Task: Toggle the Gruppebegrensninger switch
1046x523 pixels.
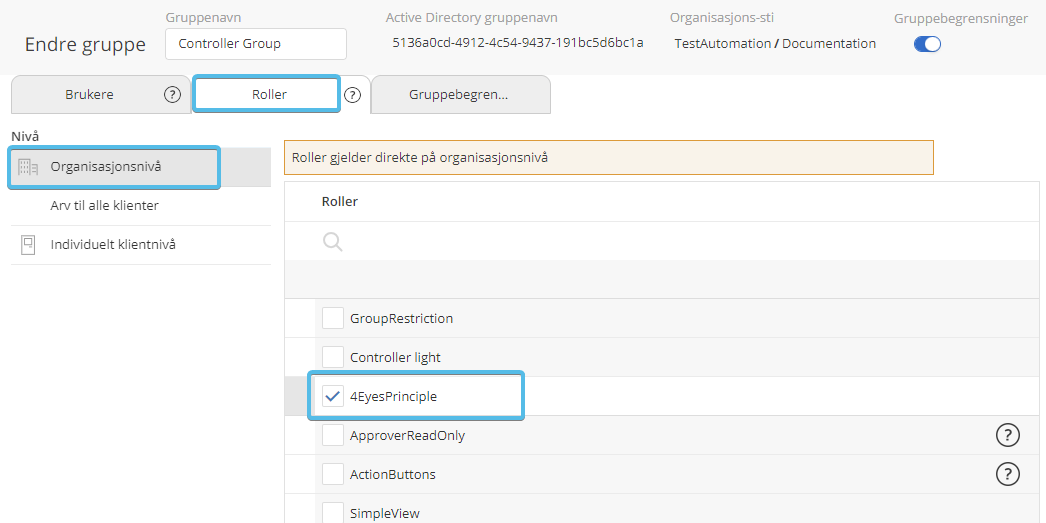Action: [927, 44]
